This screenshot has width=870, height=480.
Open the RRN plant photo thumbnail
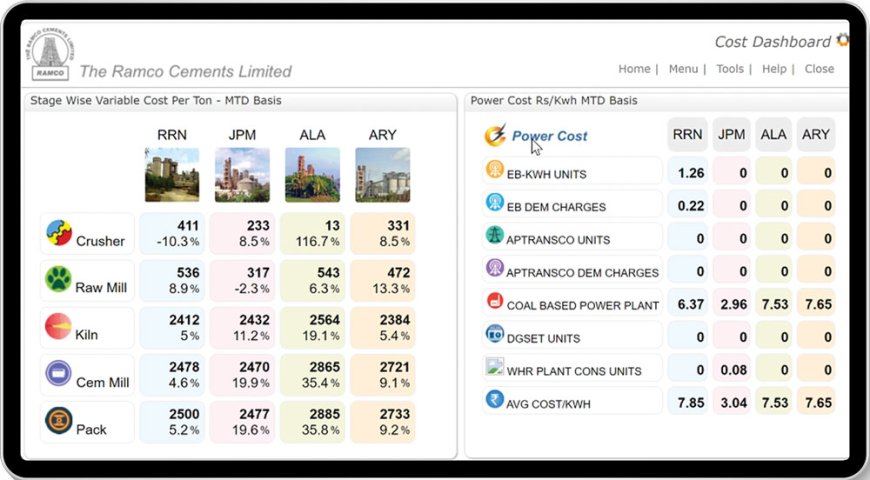pos(172,175)
